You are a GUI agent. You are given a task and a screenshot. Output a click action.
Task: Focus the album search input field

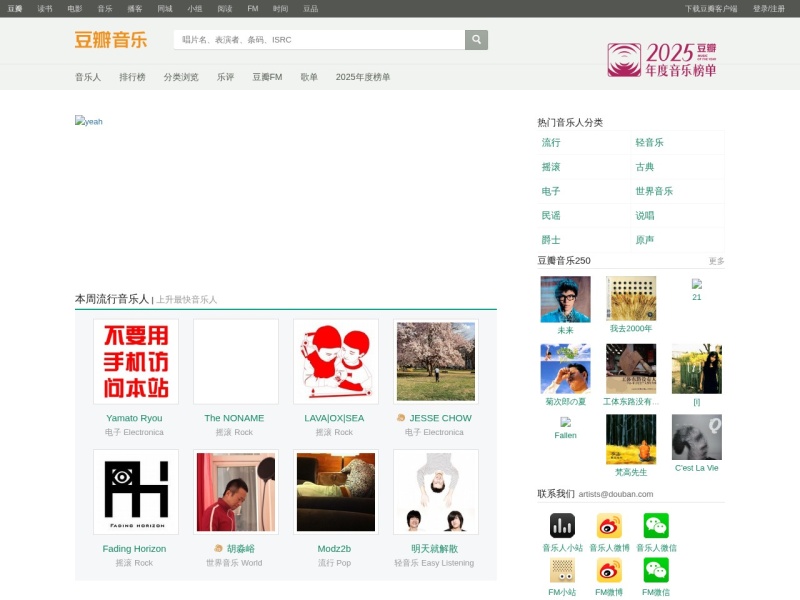click(x=319, y=40)
